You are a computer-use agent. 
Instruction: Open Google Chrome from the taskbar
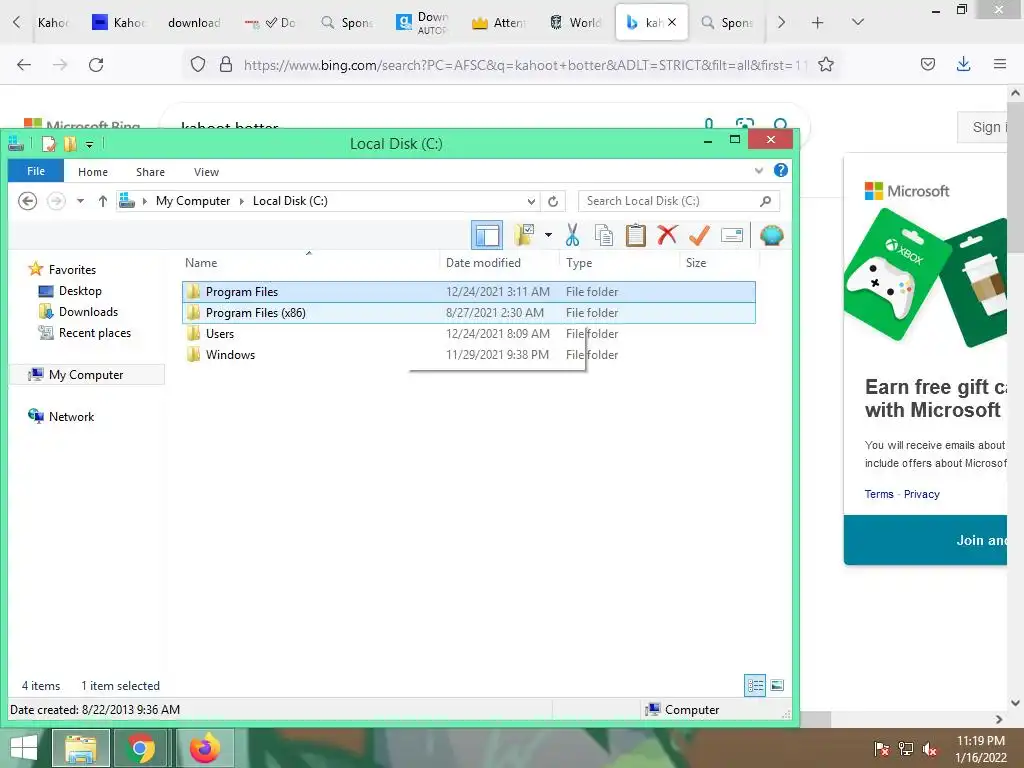click(x=140, y=748)
